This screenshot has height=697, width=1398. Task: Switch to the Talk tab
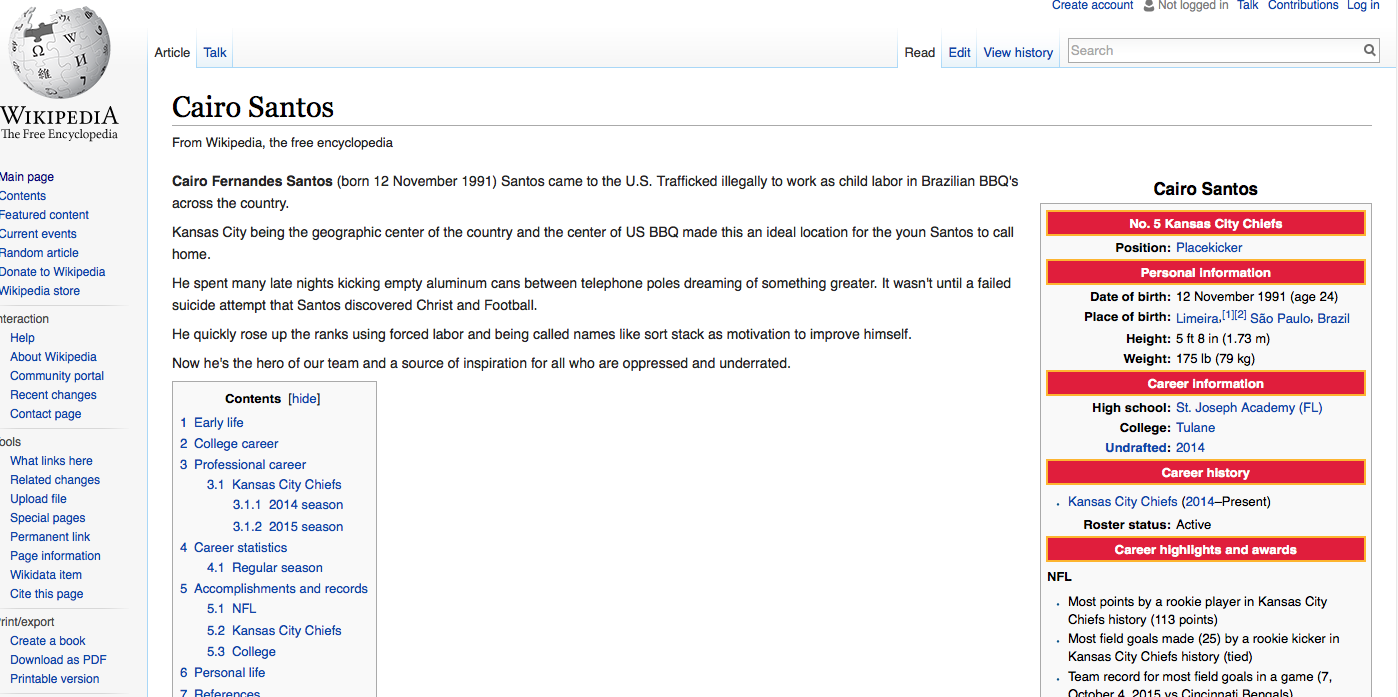pyautogui.click(x=215, y=52)
